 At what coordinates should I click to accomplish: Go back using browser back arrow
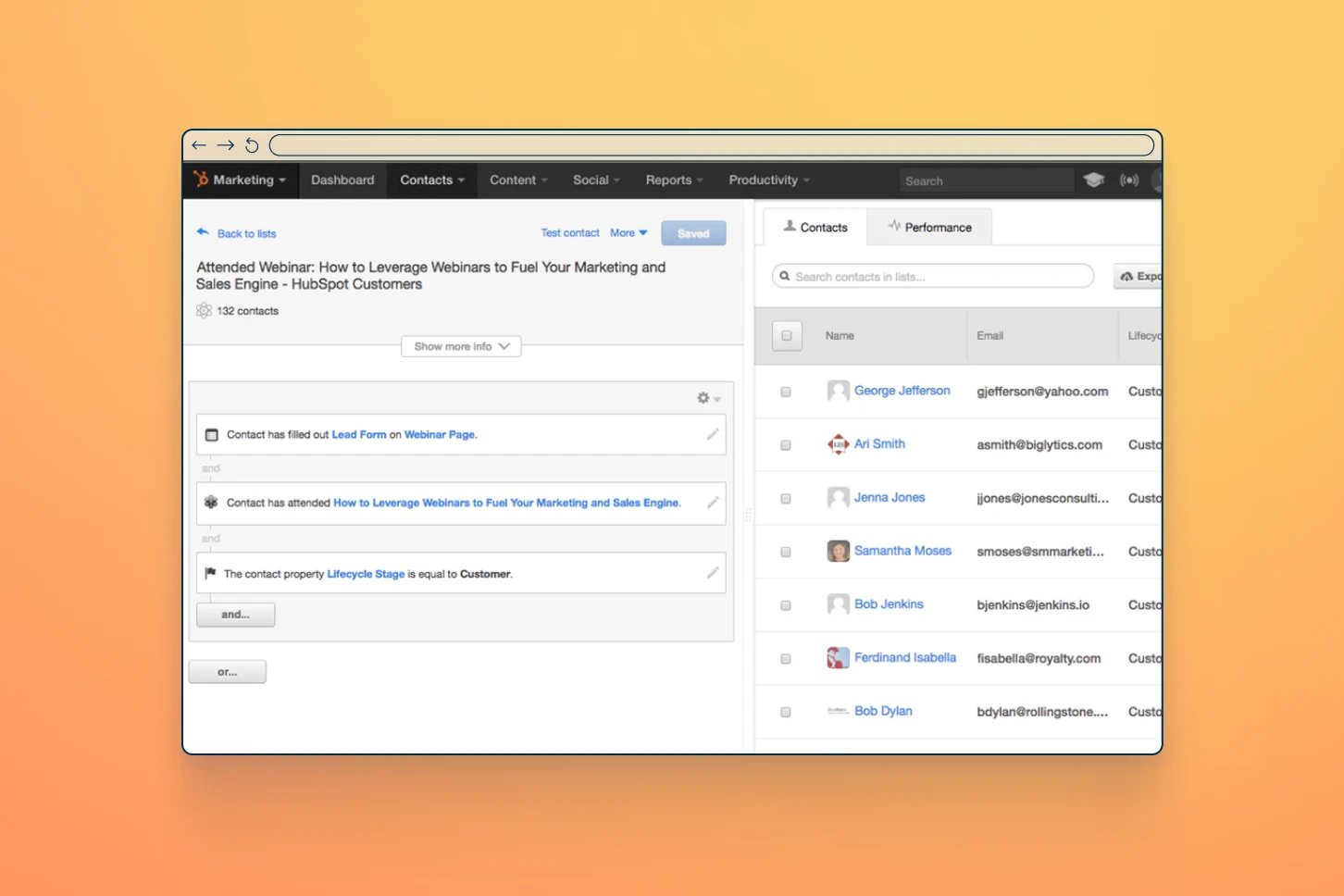(199, 145)
